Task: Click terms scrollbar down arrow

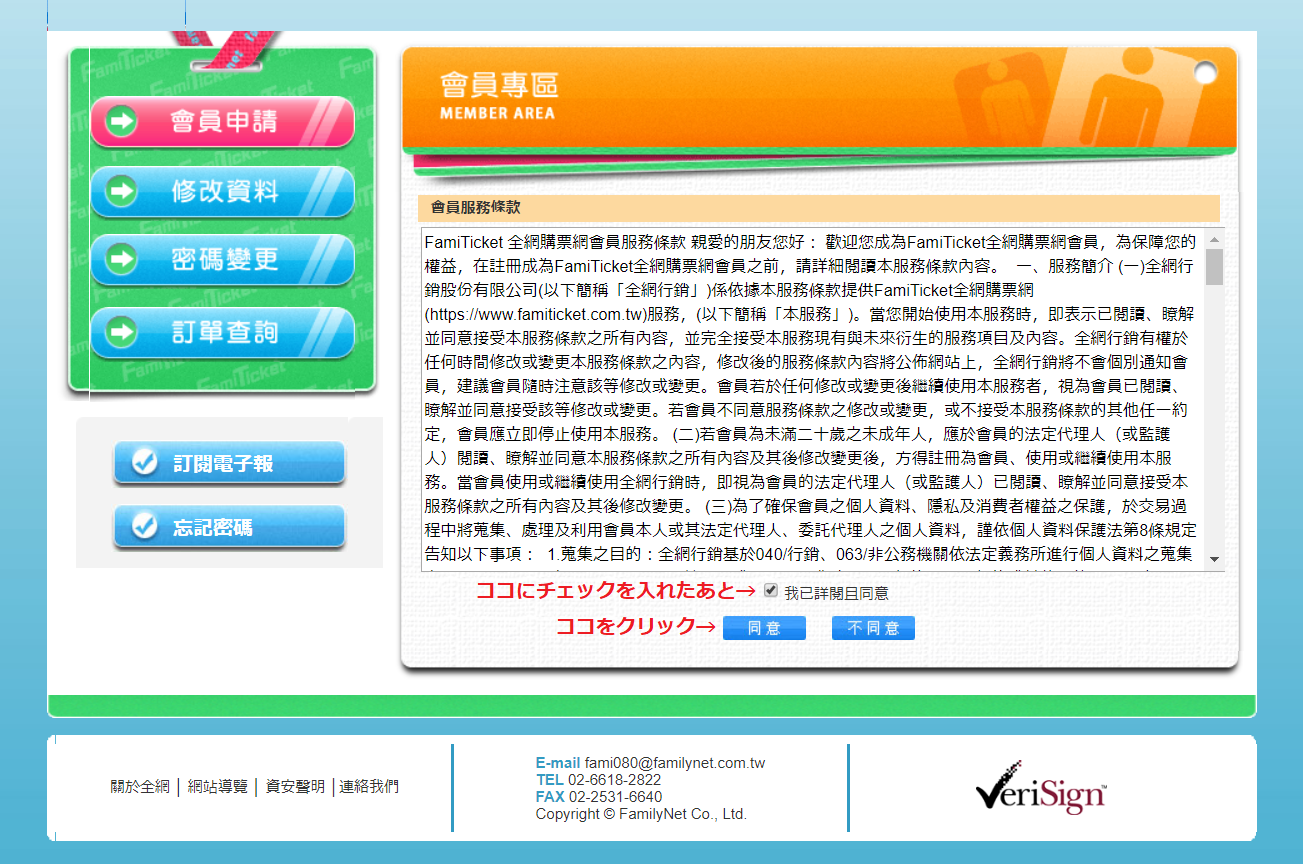Action: [x=1214, y=559]
